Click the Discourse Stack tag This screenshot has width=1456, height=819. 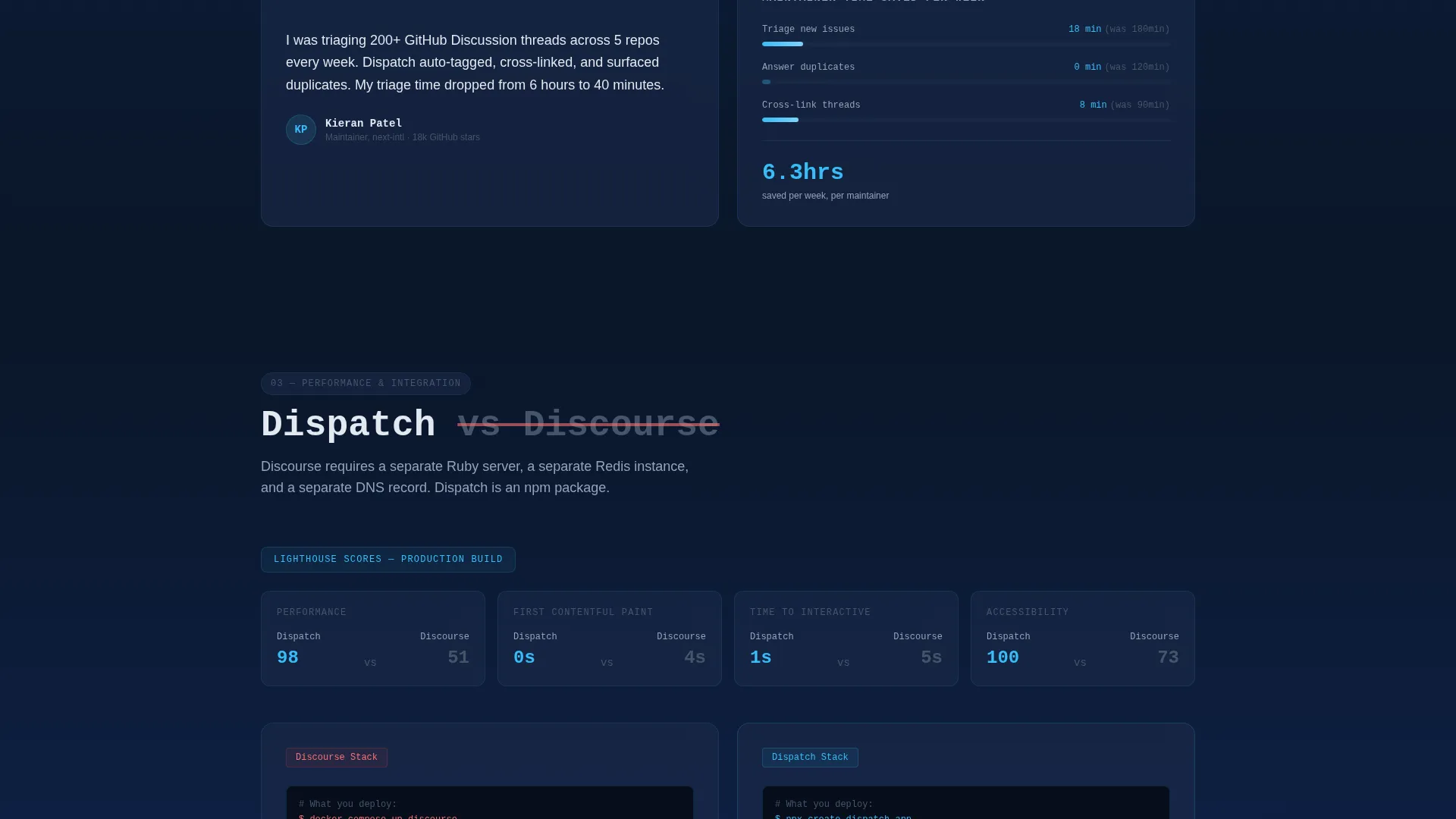pos(337,758)
